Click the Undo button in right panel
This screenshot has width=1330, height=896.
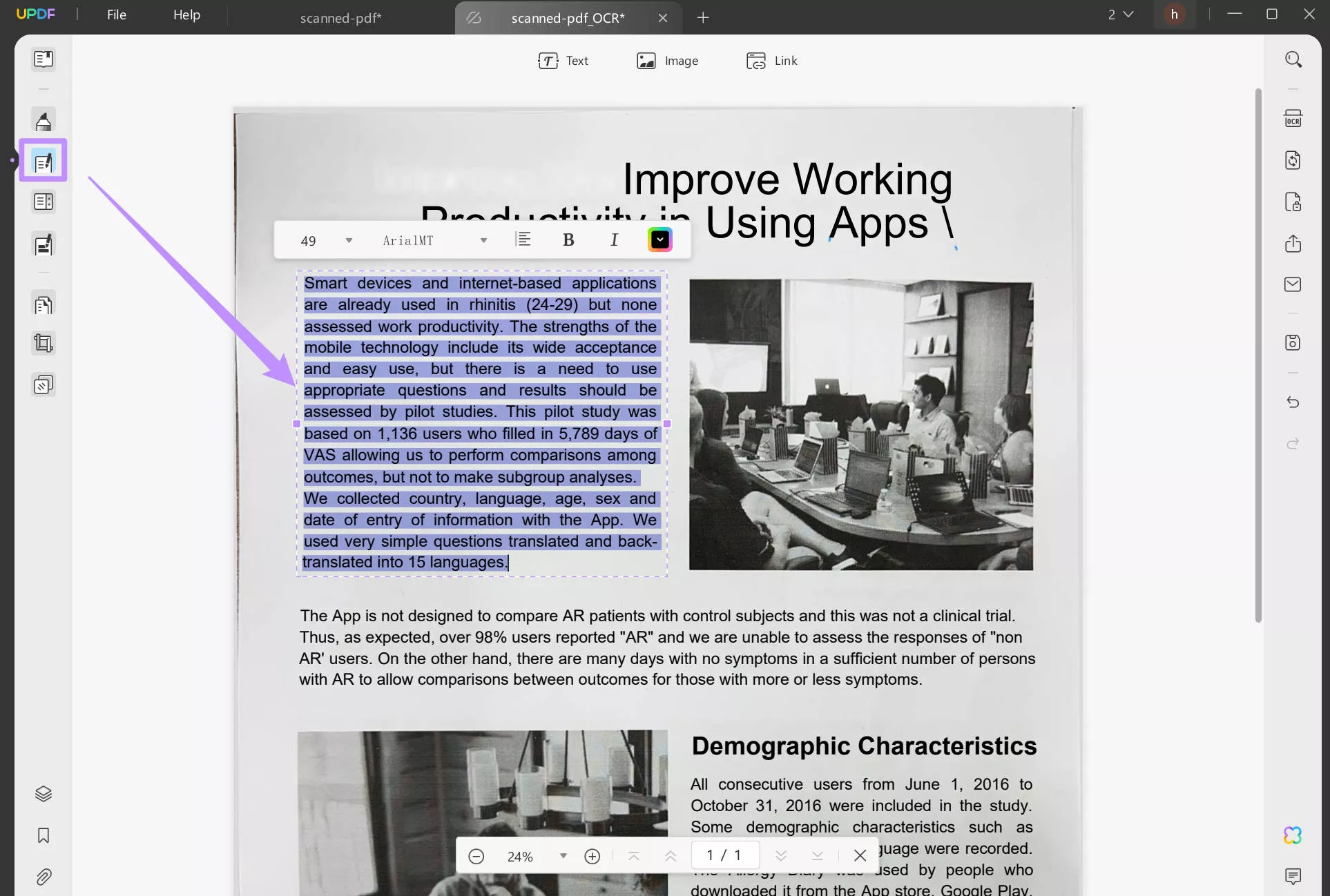[1293, 402]
